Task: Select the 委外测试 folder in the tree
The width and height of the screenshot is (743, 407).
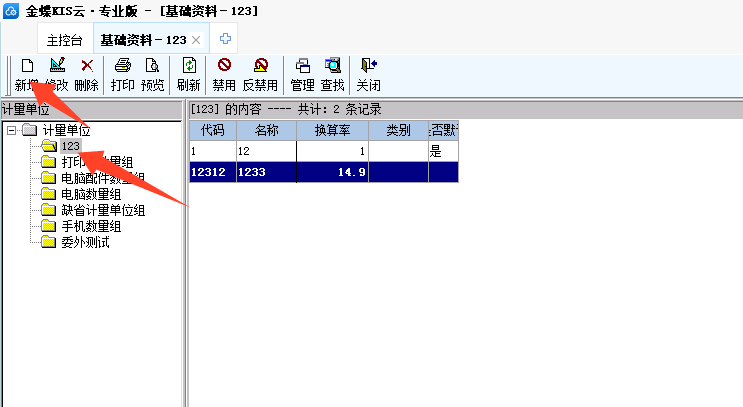Action: pyautogui.click(x=84, y=242)
